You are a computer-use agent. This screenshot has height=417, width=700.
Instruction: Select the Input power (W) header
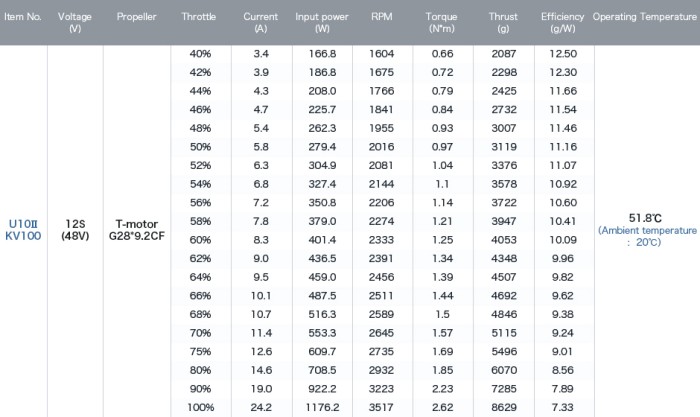[322, 23]
